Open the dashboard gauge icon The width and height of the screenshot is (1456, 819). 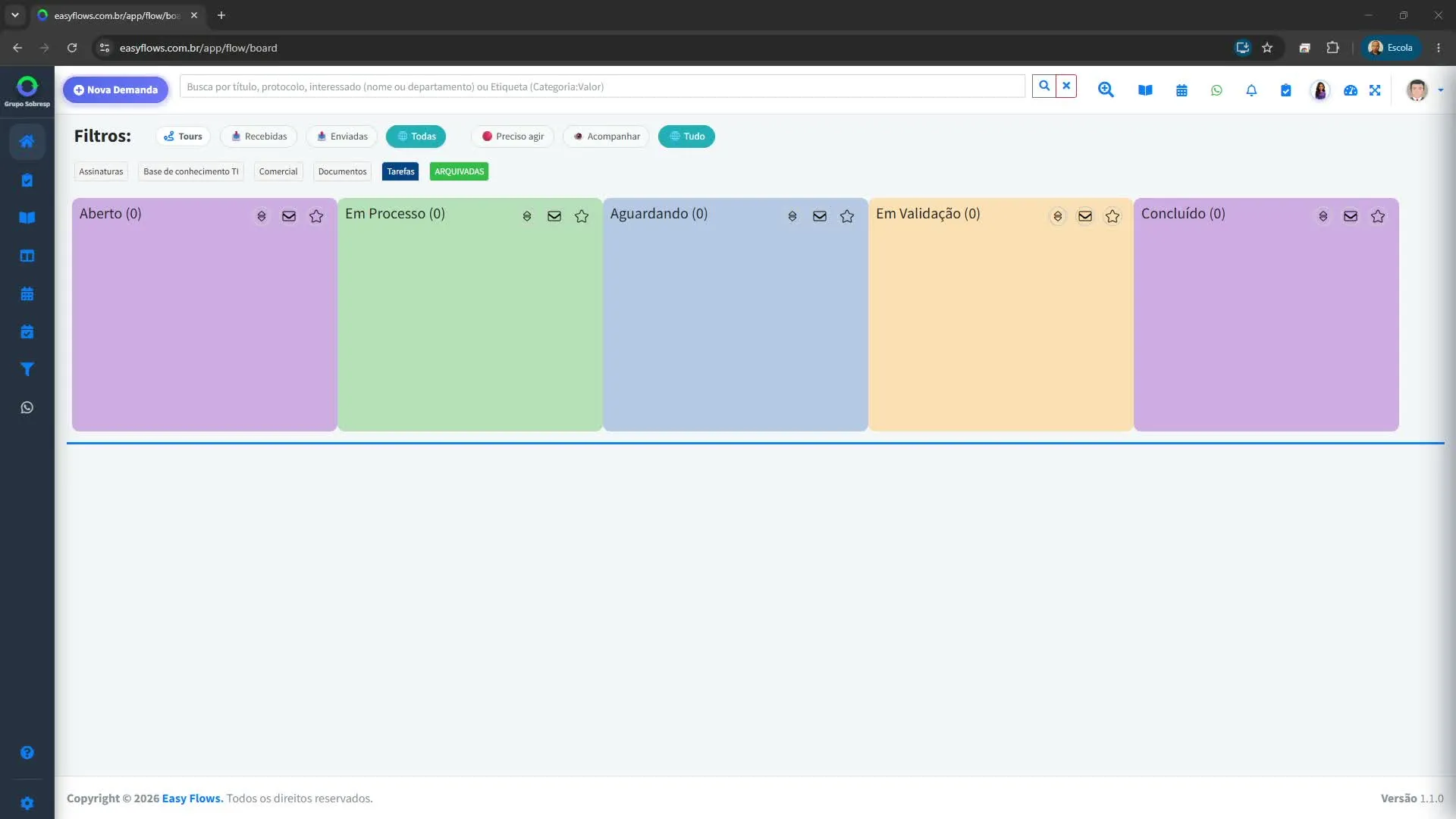1351,90
